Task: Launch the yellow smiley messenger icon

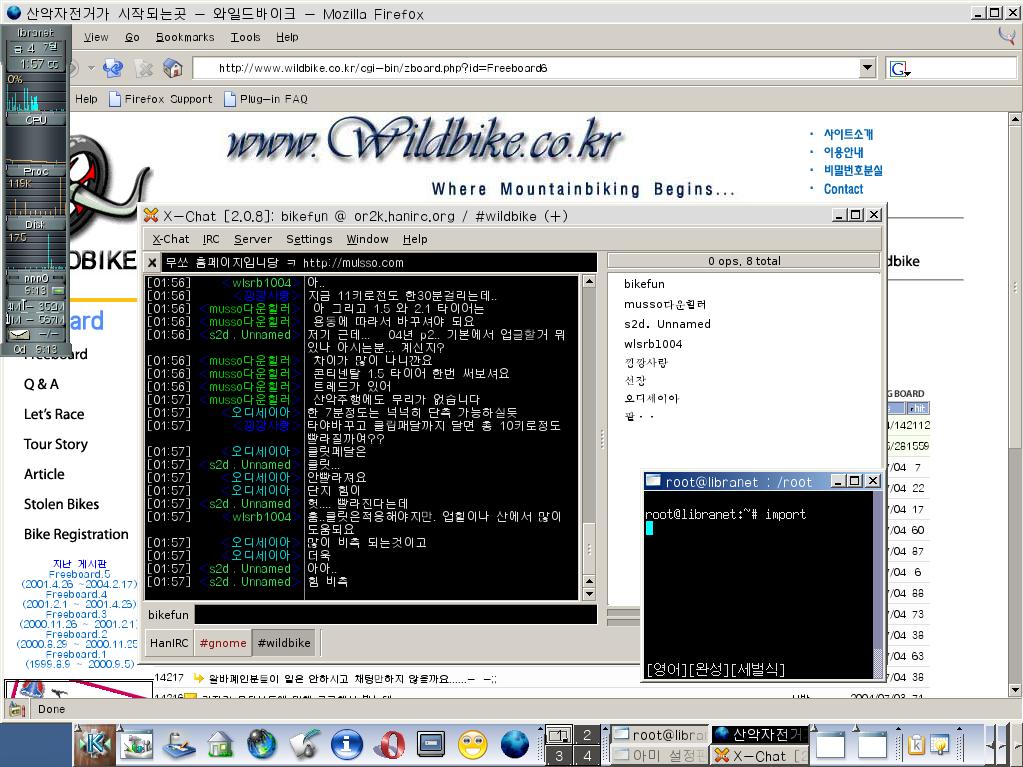Action: [473, 745]
